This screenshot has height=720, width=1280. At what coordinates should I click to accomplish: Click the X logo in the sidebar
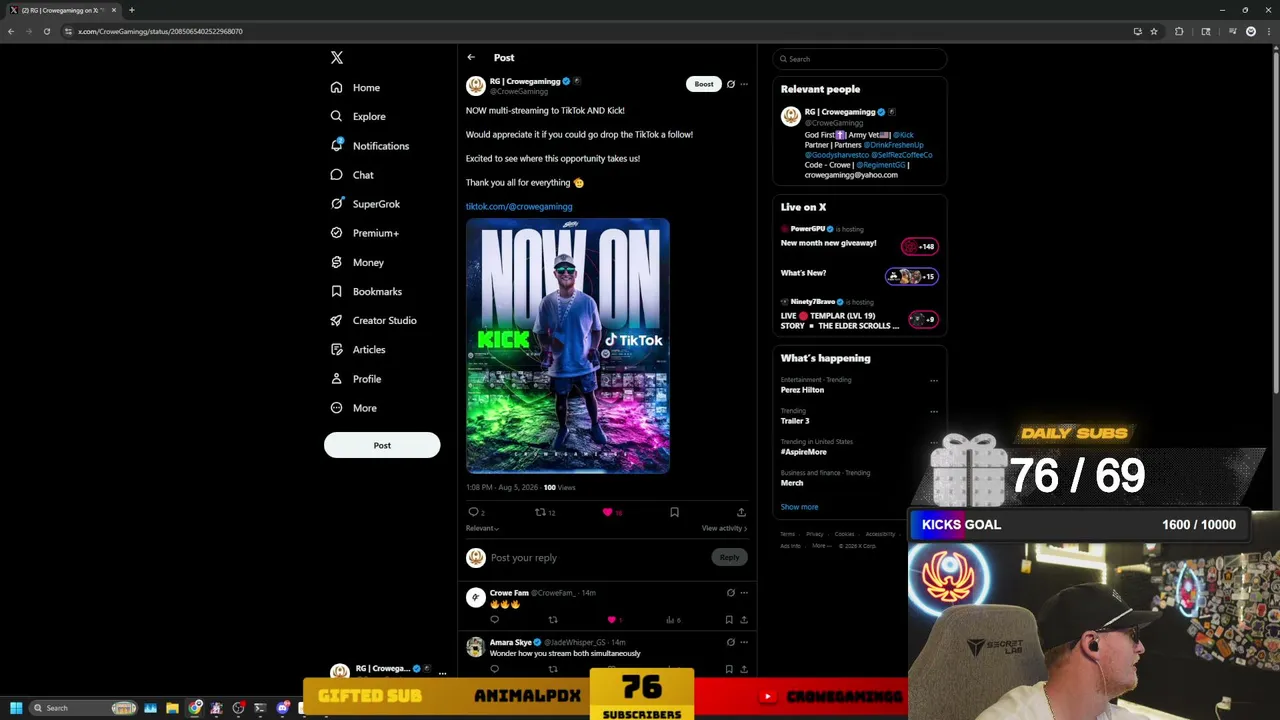point(337,58)
